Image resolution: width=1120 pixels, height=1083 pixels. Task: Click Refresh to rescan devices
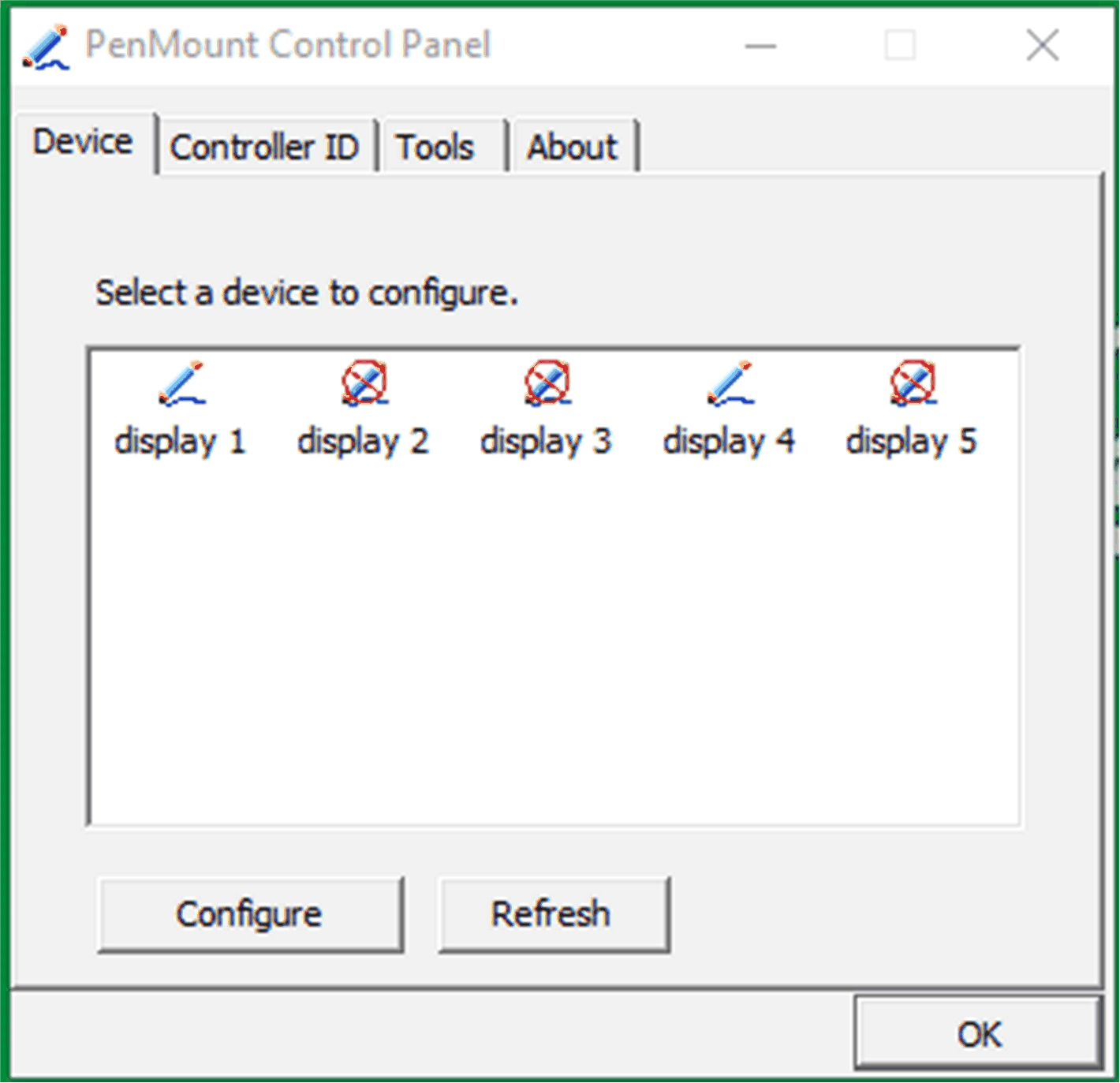[x=552, y=913]
